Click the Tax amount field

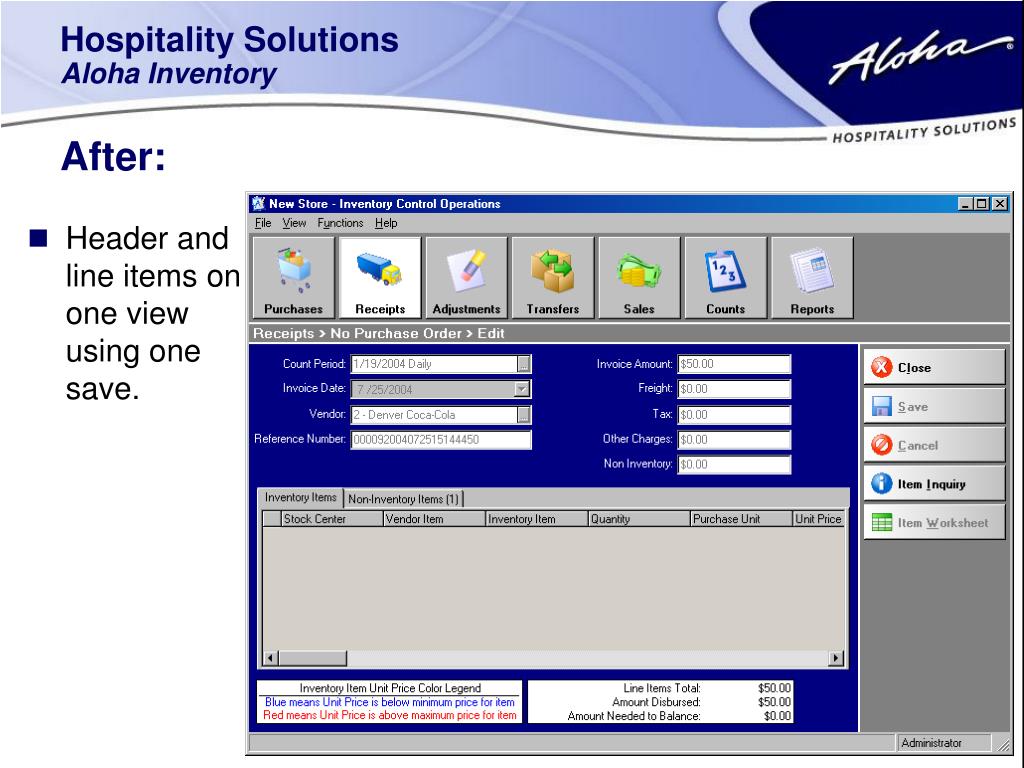pos(734,415)
